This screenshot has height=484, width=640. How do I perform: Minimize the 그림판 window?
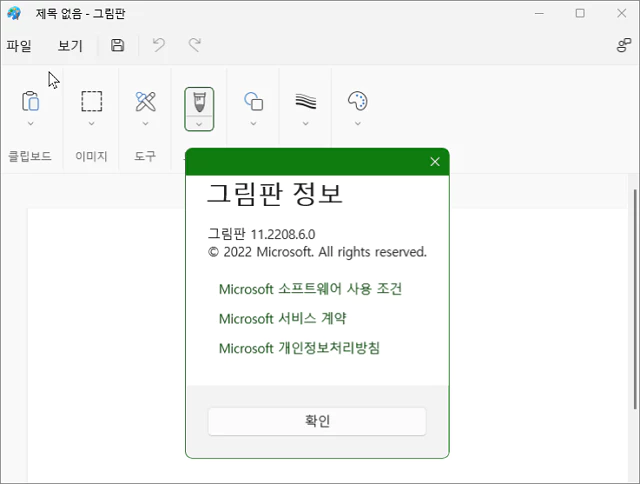coord(539,13)
